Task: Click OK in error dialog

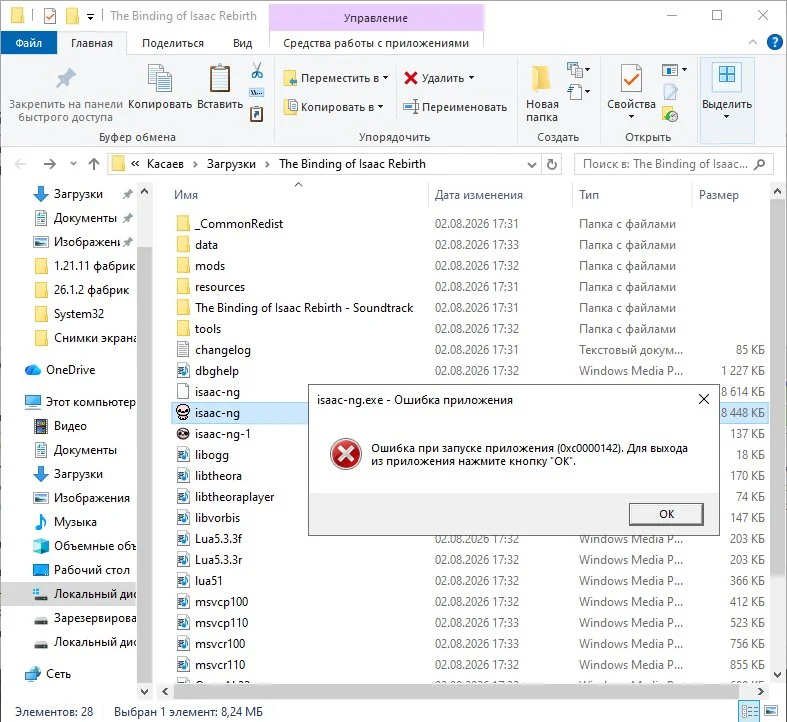Action: [666, 514]
